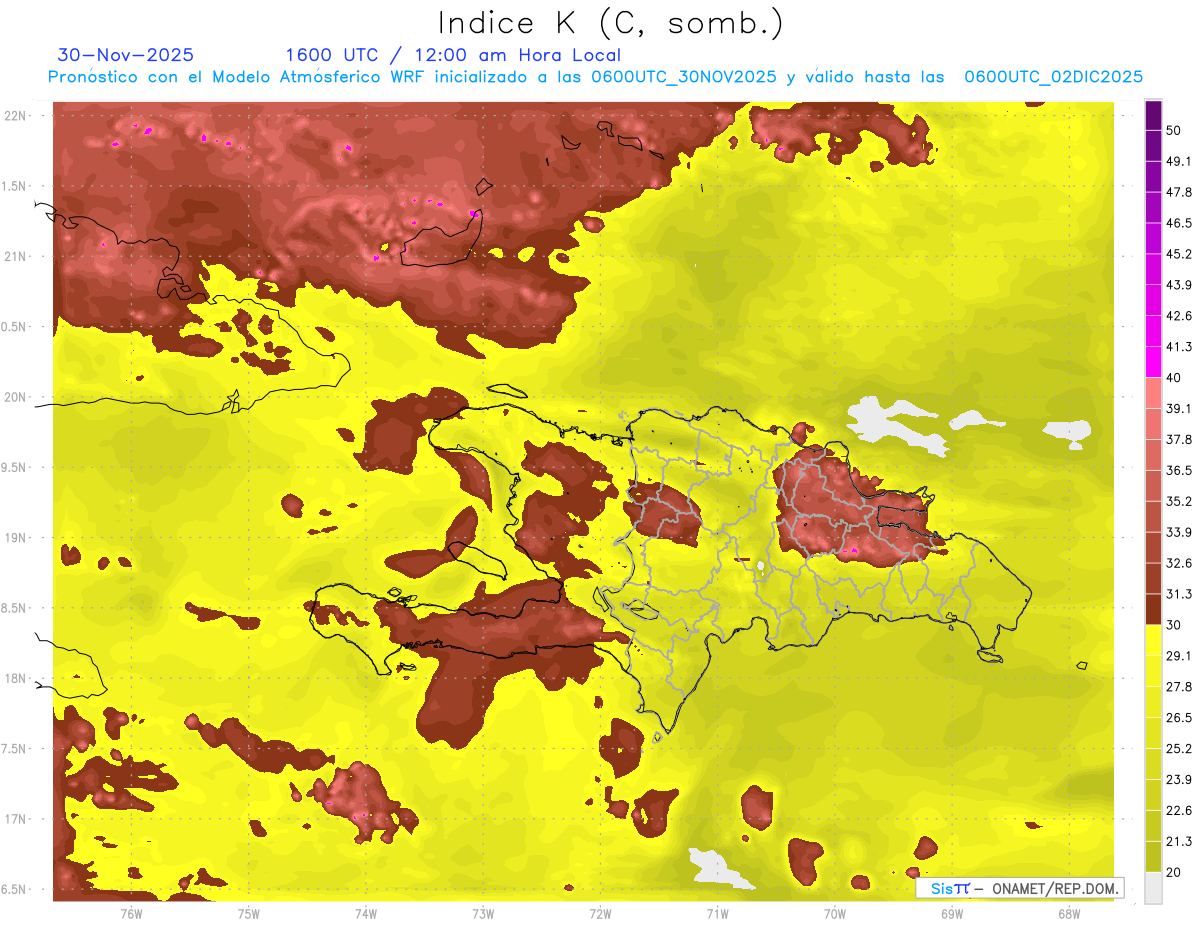Click the "68W" longitude label
Viewport: 1200px width, 927px height.
click(x=1069, y=914)
